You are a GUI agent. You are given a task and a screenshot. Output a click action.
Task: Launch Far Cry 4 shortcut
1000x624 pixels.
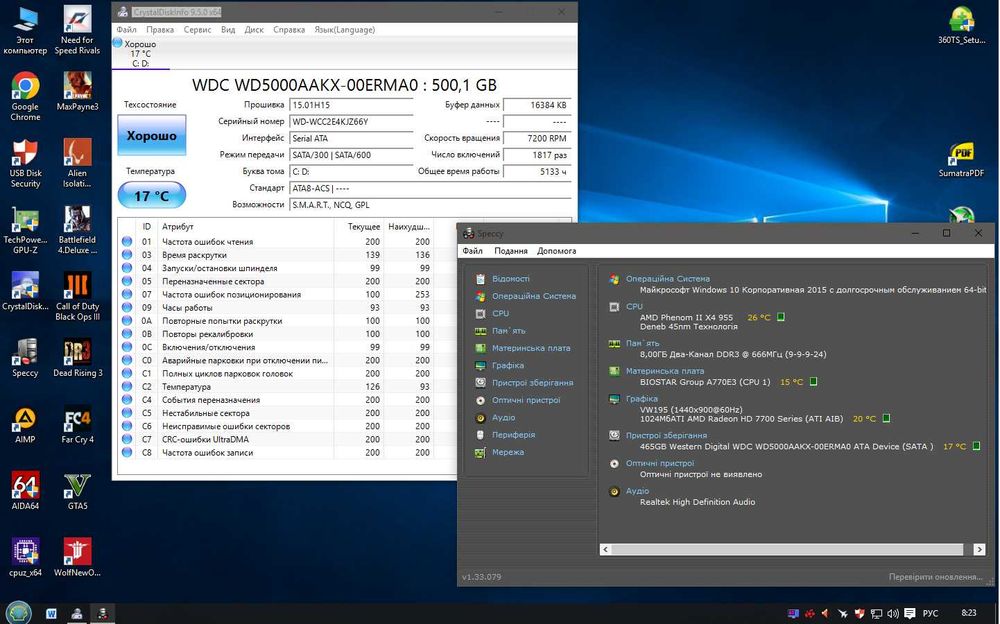(x=77, y=424)
